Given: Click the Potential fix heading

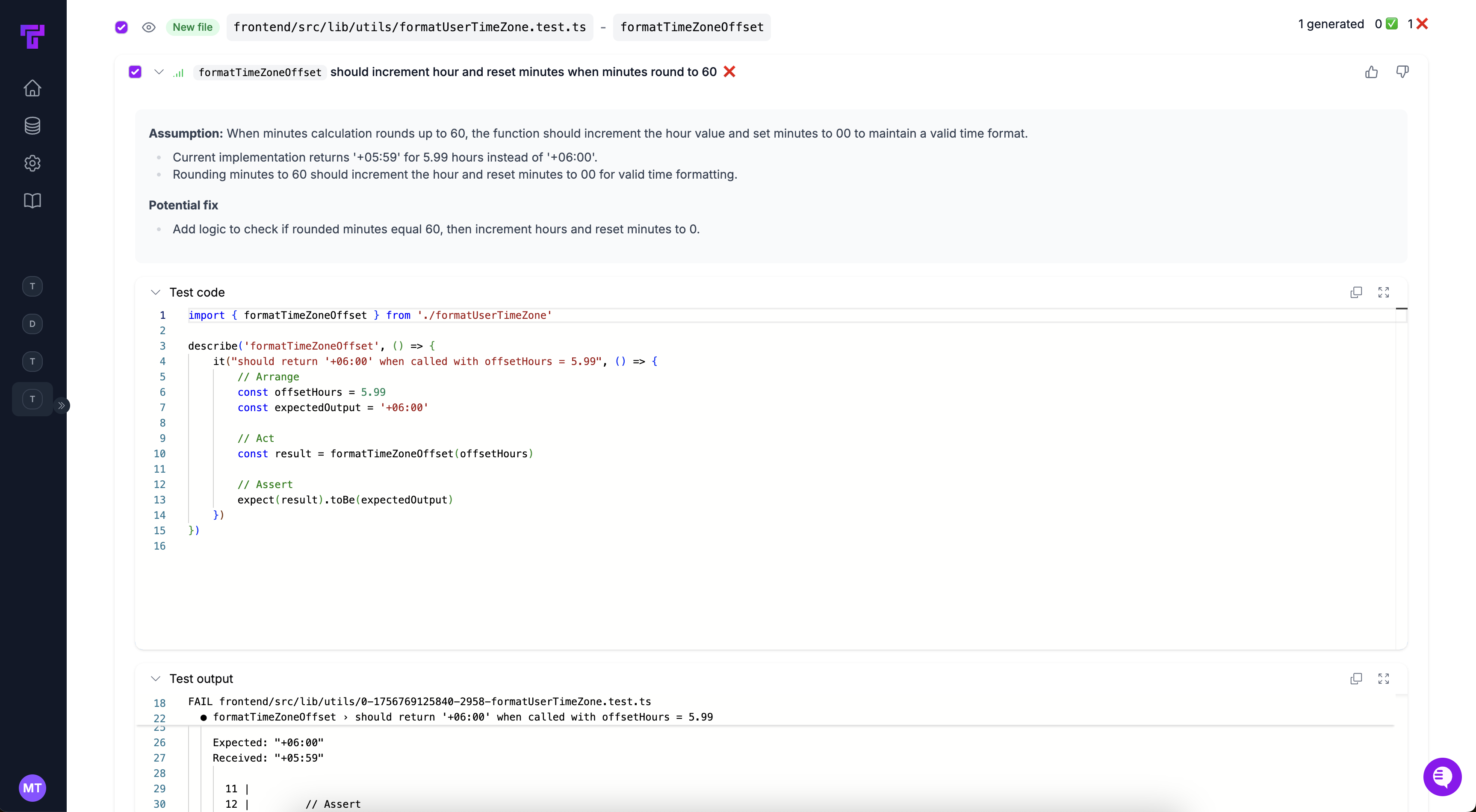Looking at the screenshot, I should [183, 205].
